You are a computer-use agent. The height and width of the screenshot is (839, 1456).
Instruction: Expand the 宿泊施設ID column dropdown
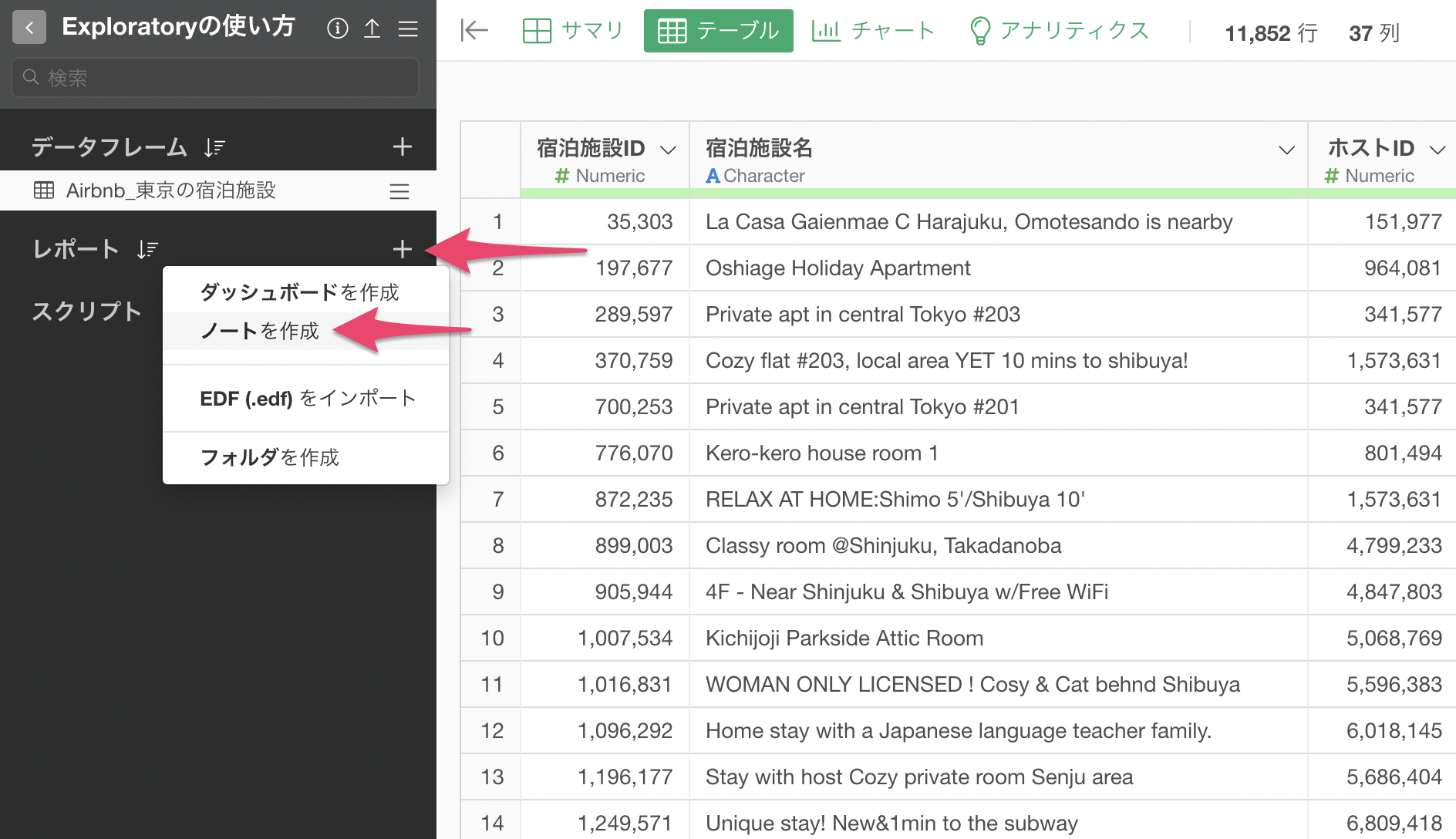(668, 150)
